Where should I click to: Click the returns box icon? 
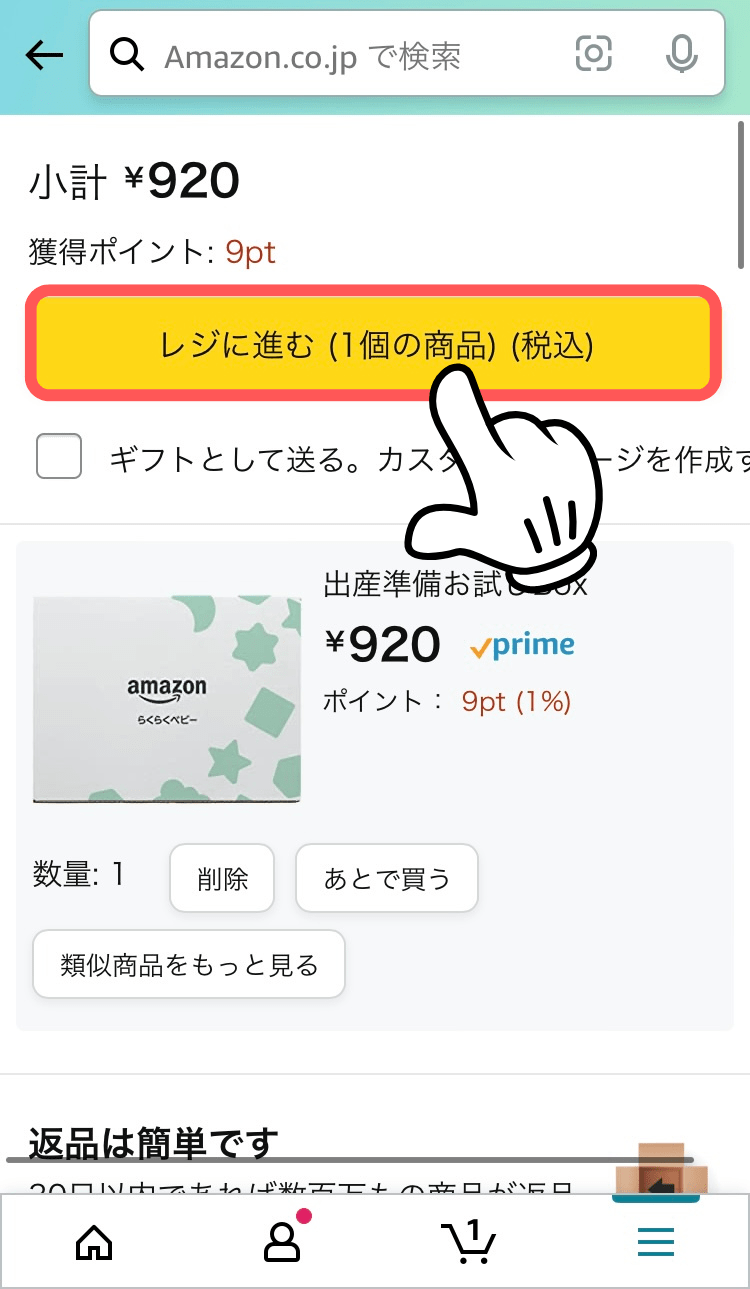(661, 1171)
